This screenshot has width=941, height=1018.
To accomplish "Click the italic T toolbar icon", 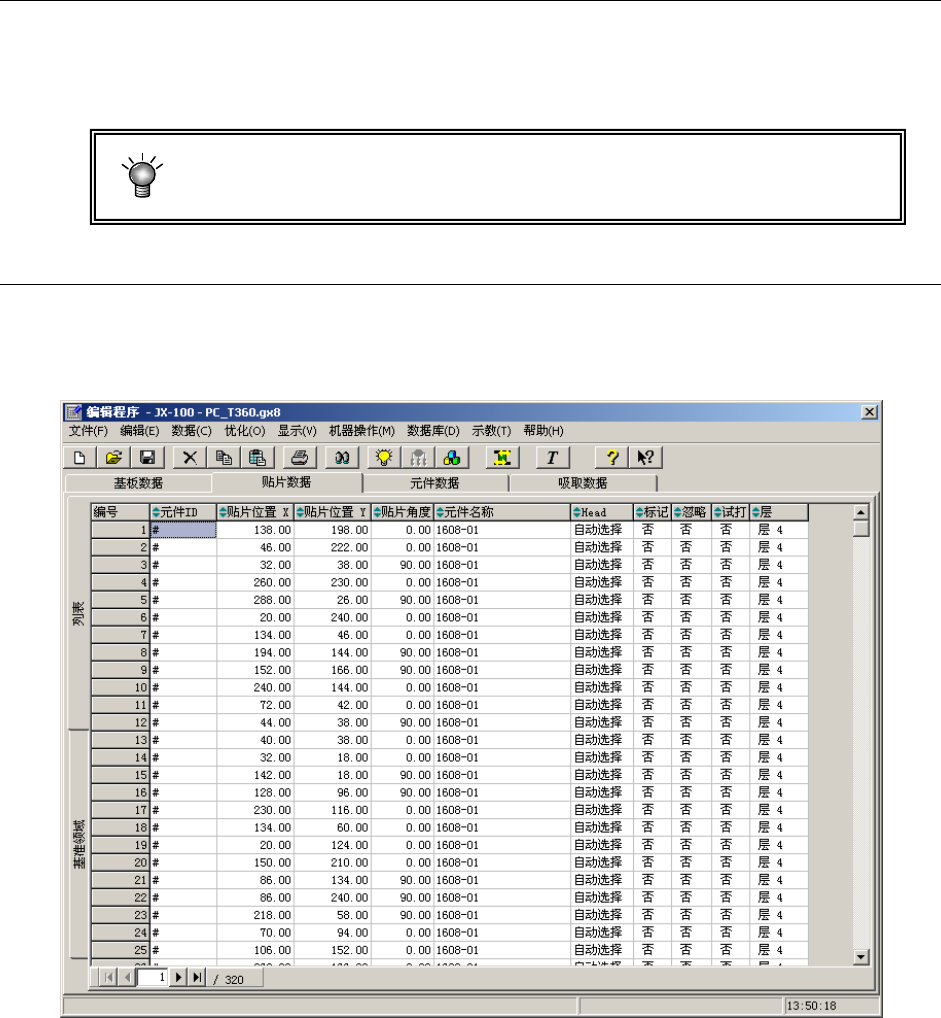I will point(553,458).
